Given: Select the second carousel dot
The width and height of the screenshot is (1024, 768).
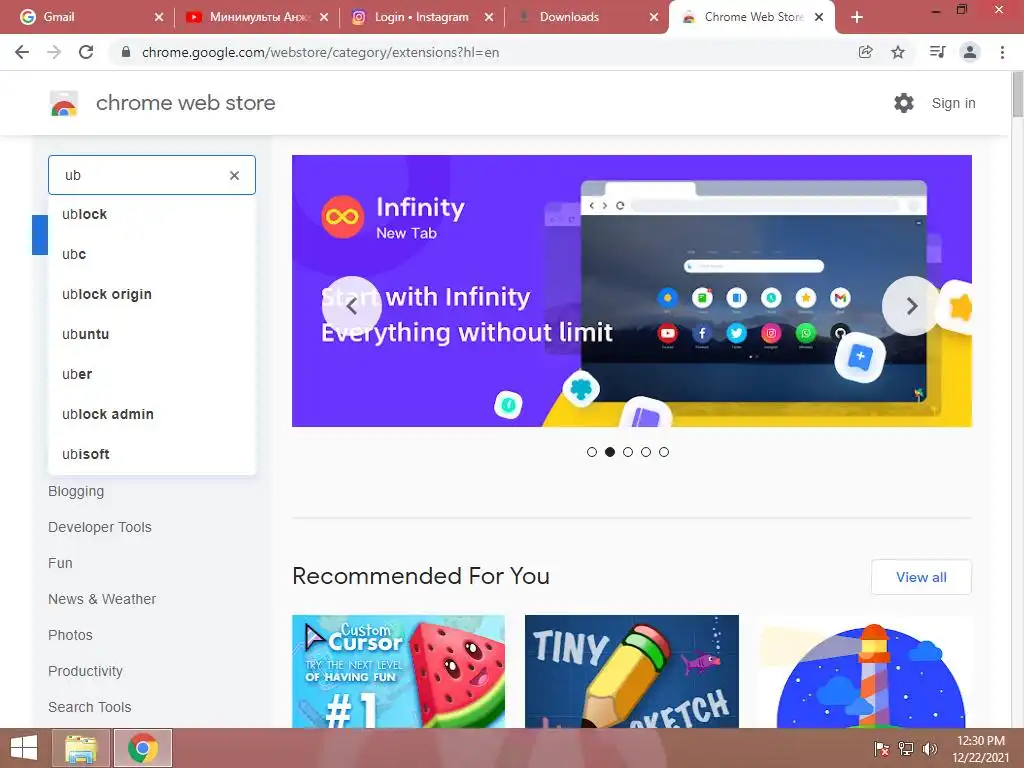Looking at the screenshot, I should 610,452.
